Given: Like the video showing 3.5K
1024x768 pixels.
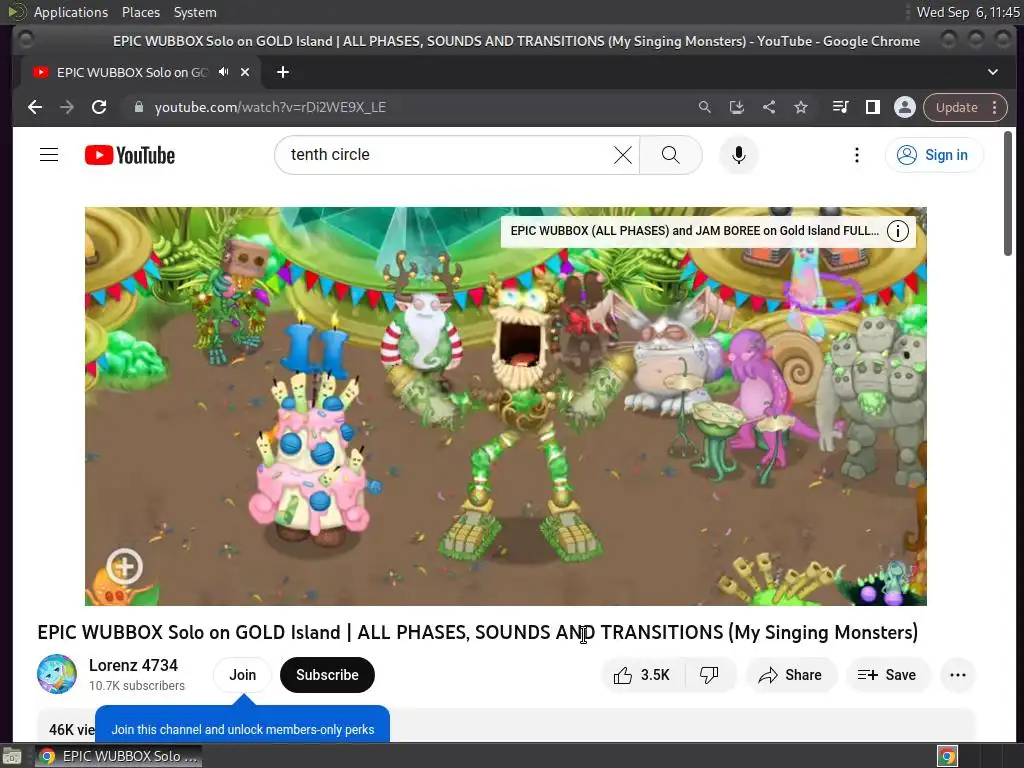Looking at the screenshot, I should coord(643,675).
